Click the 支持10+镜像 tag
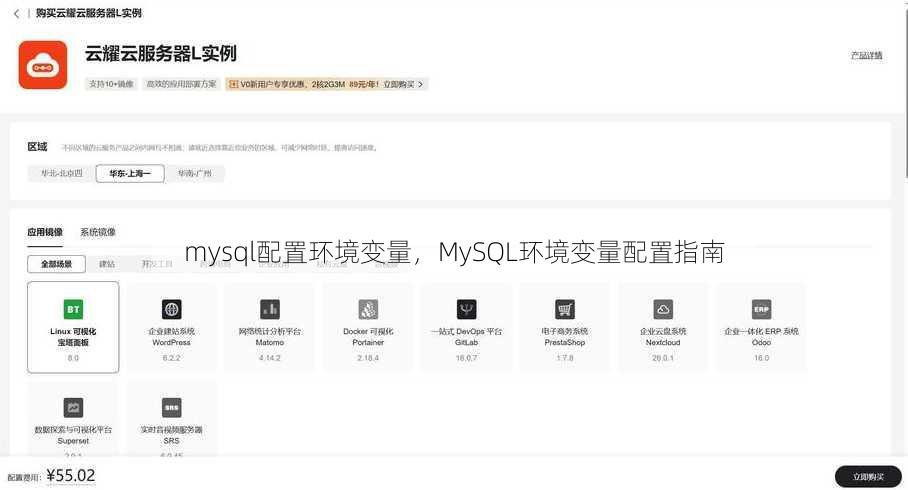This screenshot has width=908, height=490. tap(111, 85)
